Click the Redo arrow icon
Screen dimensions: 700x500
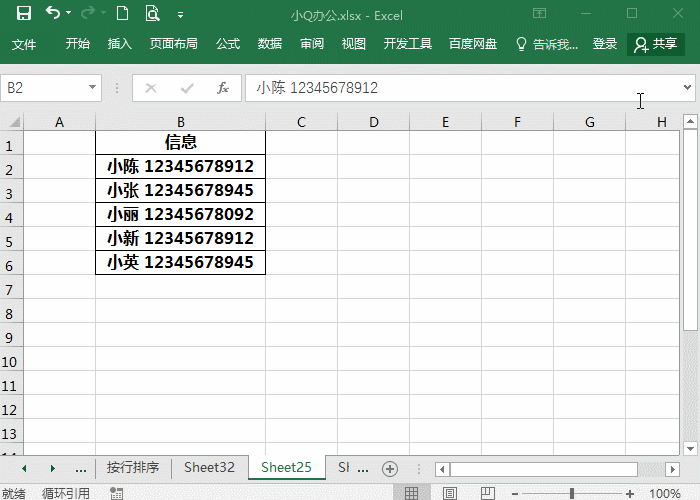click(x=88, y=13)
